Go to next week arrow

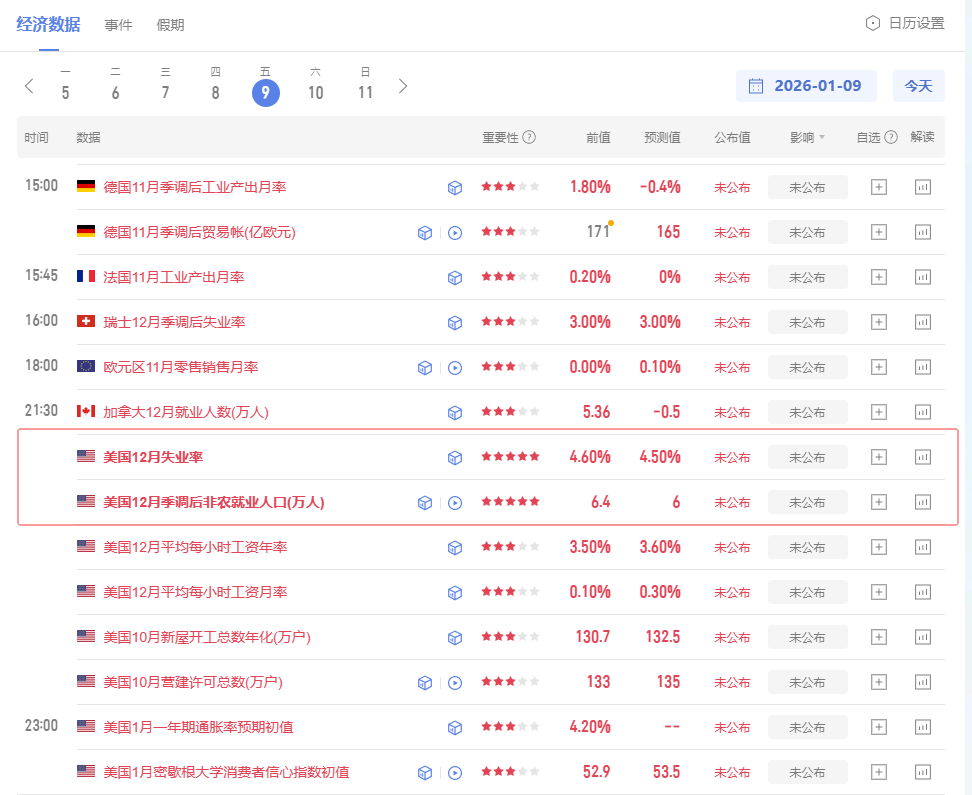pos(403,86)
